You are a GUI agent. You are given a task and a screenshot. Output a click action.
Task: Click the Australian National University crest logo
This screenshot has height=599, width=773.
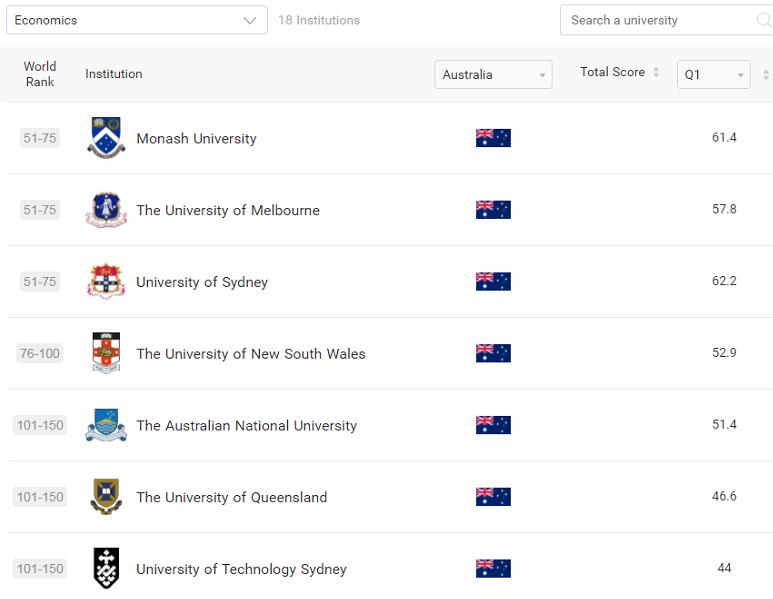point(106,425)
